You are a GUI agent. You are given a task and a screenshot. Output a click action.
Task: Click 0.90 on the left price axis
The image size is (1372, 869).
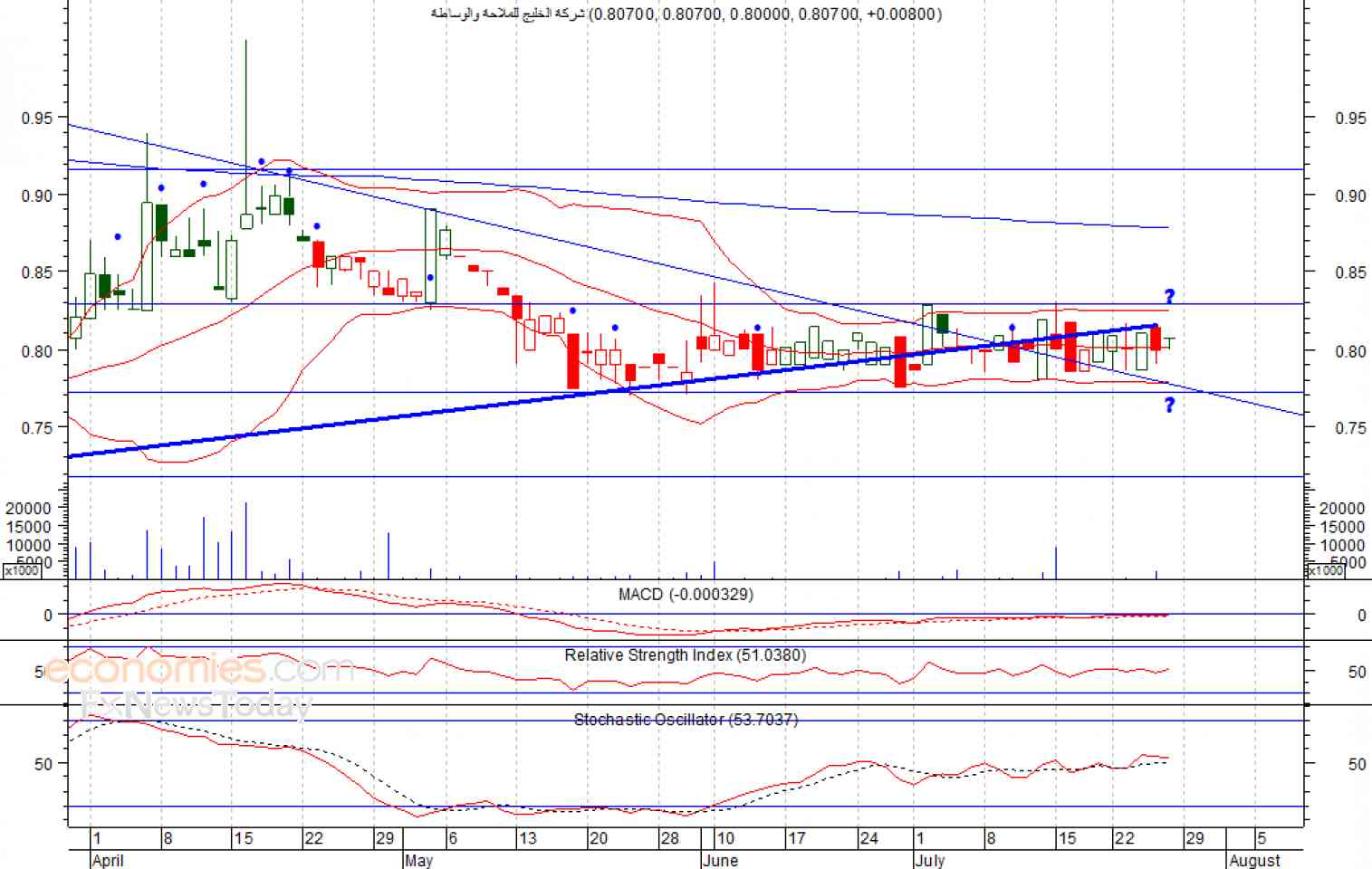click(39, 196)
